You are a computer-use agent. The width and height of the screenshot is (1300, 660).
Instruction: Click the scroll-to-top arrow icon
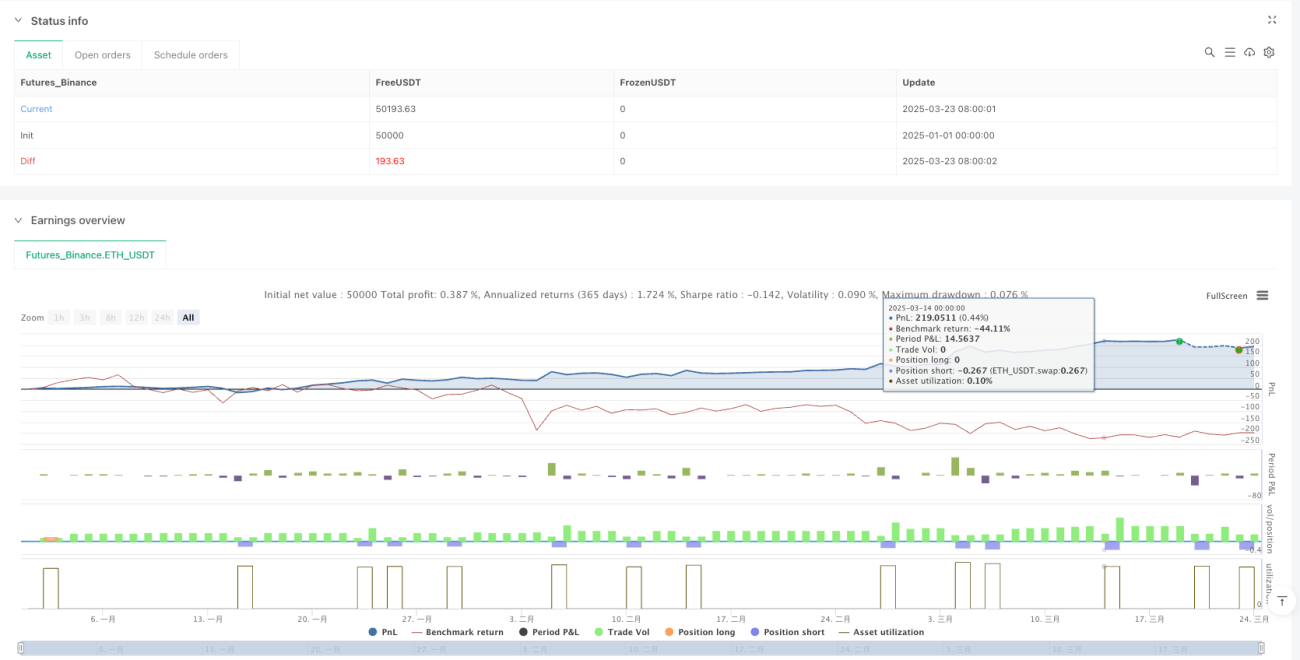[1282, 602]
